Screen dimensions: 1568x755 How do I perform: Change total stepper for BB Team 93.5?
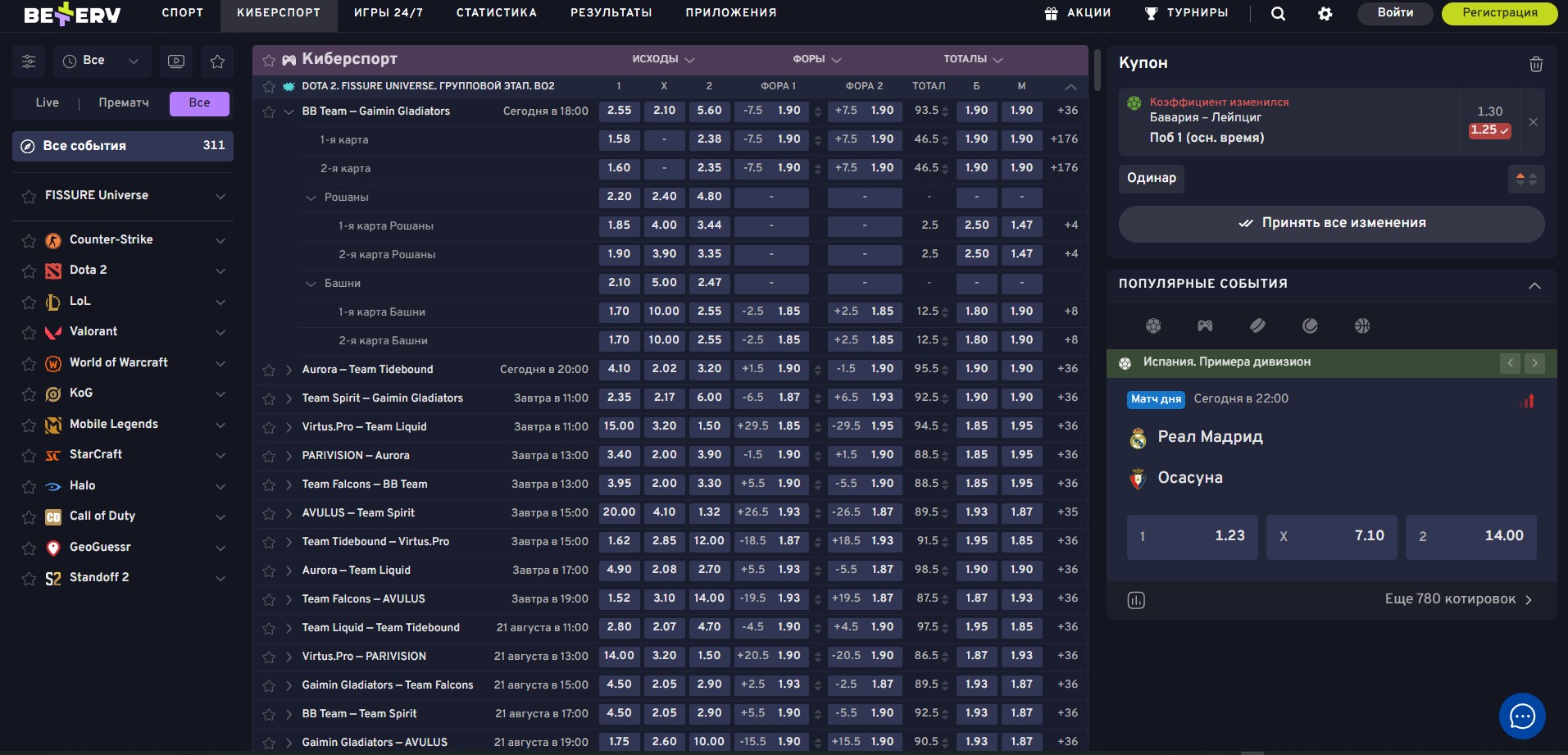click(x=945, y=111)
